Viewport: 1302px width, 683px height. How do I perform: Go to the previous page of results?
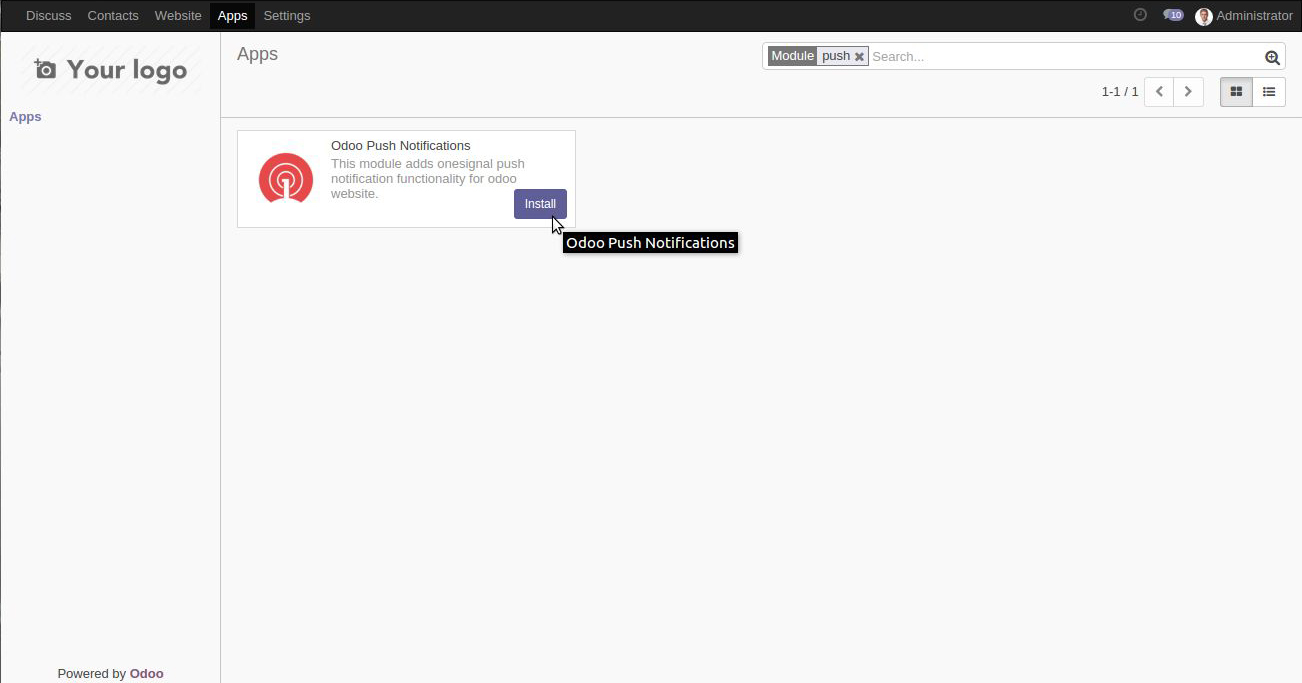(x=1159, y=92)
